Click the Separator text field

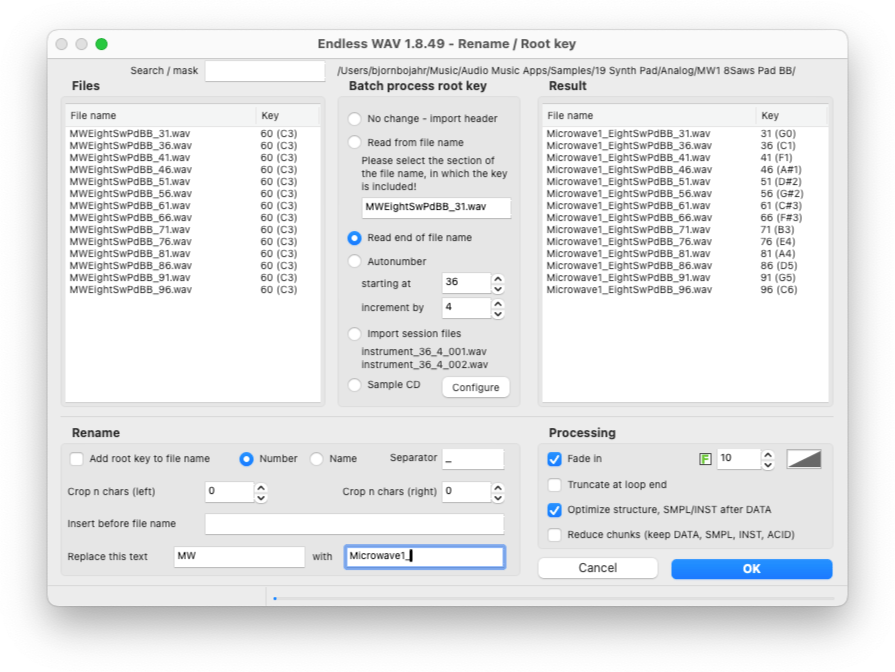click(x=473, y=459)
